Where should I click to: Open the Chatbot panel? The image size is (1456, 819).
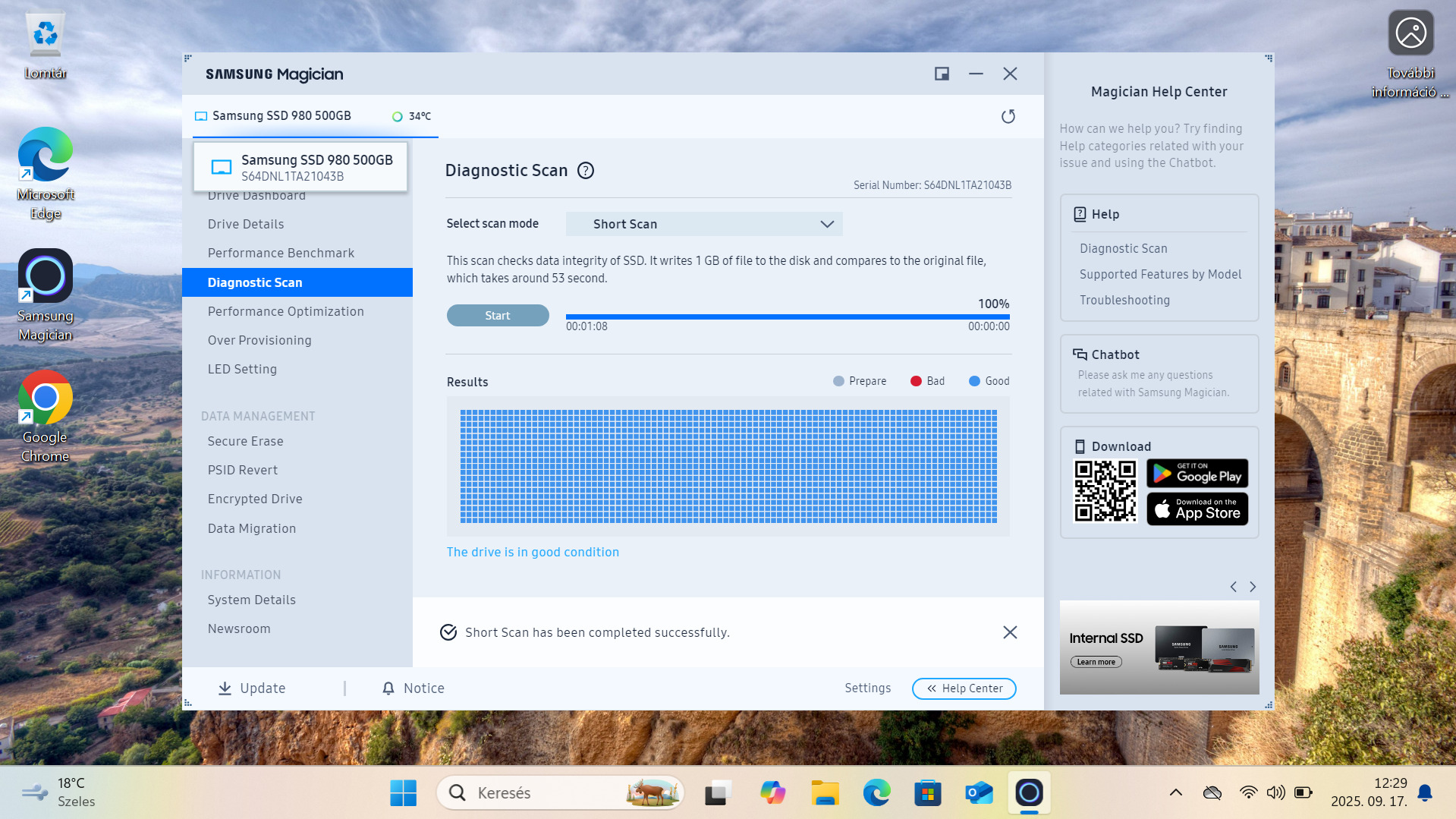pyautogui.click(x=1159, y=373)
